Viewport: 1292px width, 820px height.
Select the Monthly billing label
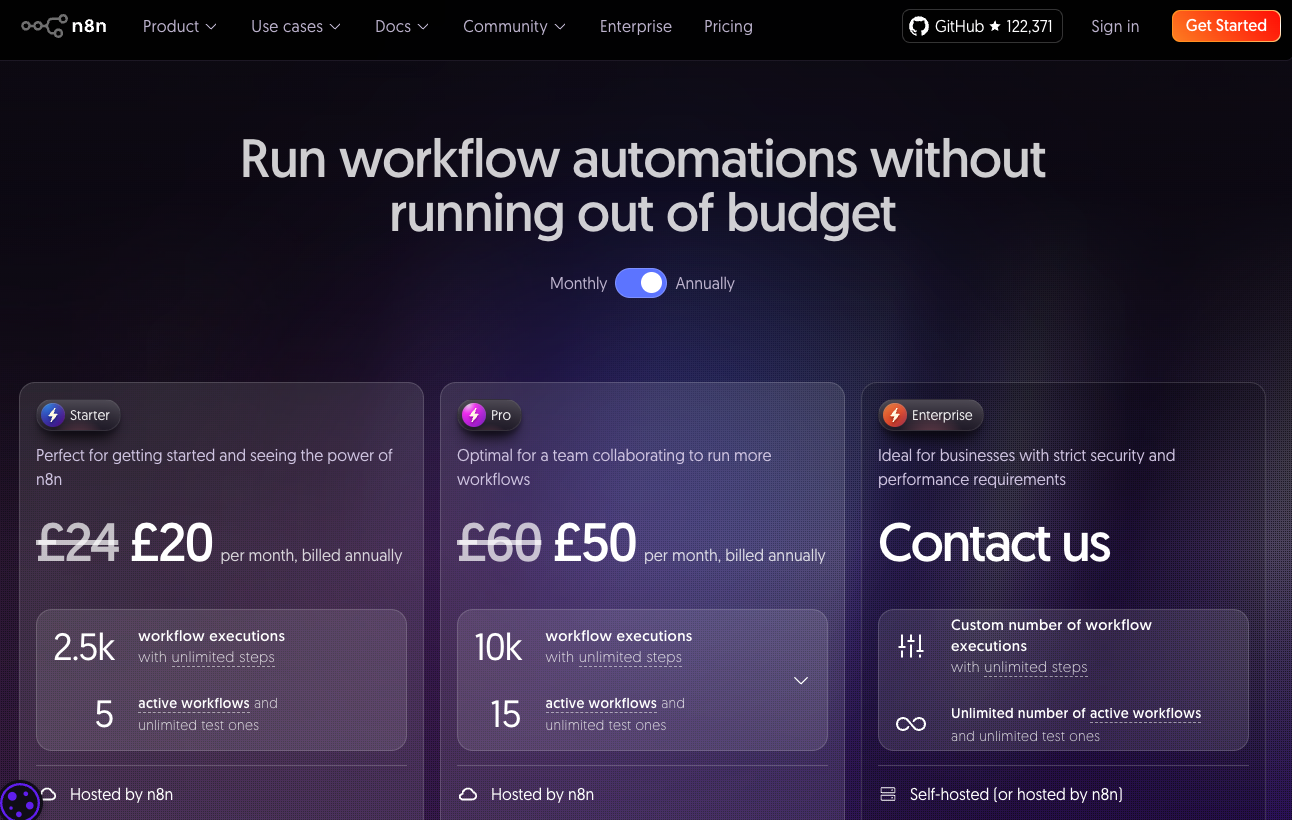point(578,283)
